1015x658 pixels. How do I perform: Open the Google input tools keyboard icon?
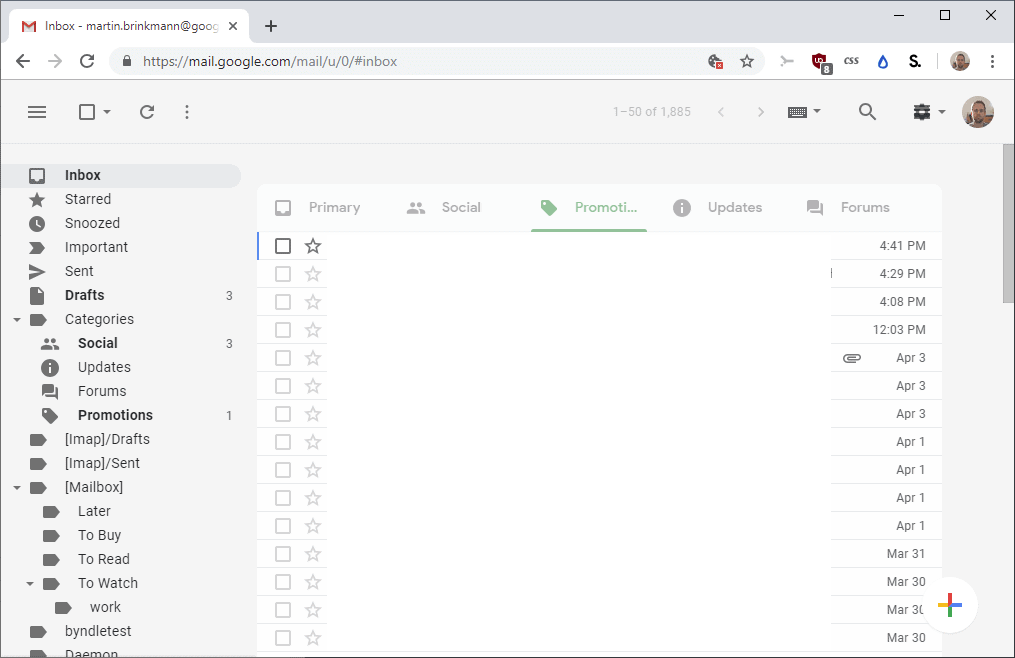pos(798,112)
